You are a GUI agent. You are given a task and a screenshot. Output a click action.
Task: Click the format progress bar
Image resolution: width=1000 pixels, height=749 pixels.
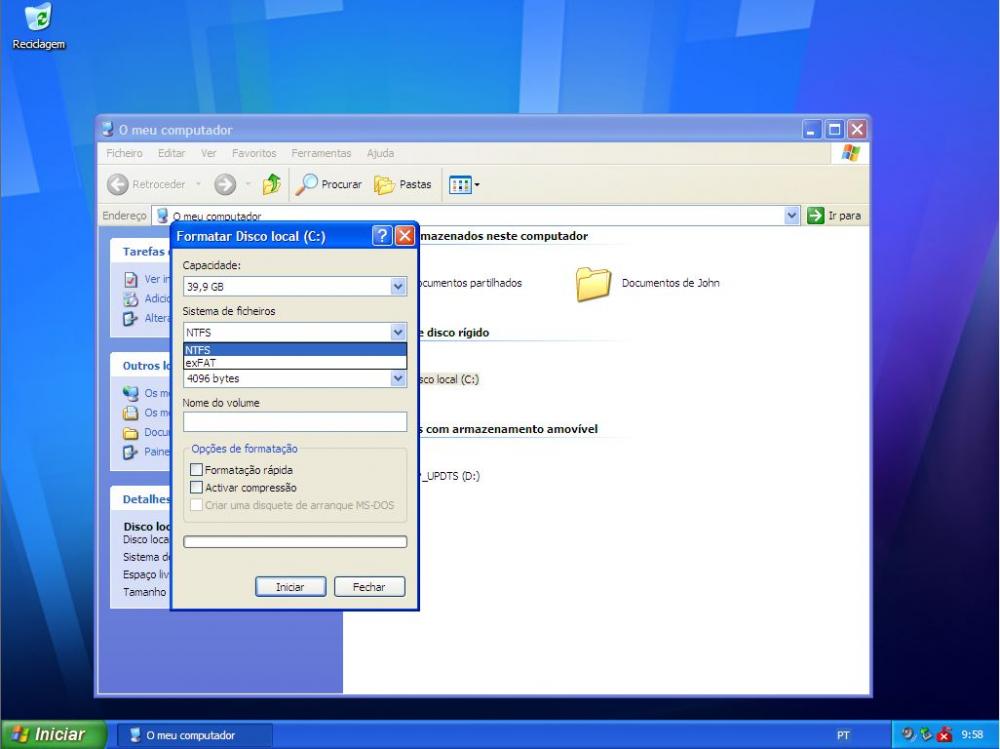click(295, 542)
